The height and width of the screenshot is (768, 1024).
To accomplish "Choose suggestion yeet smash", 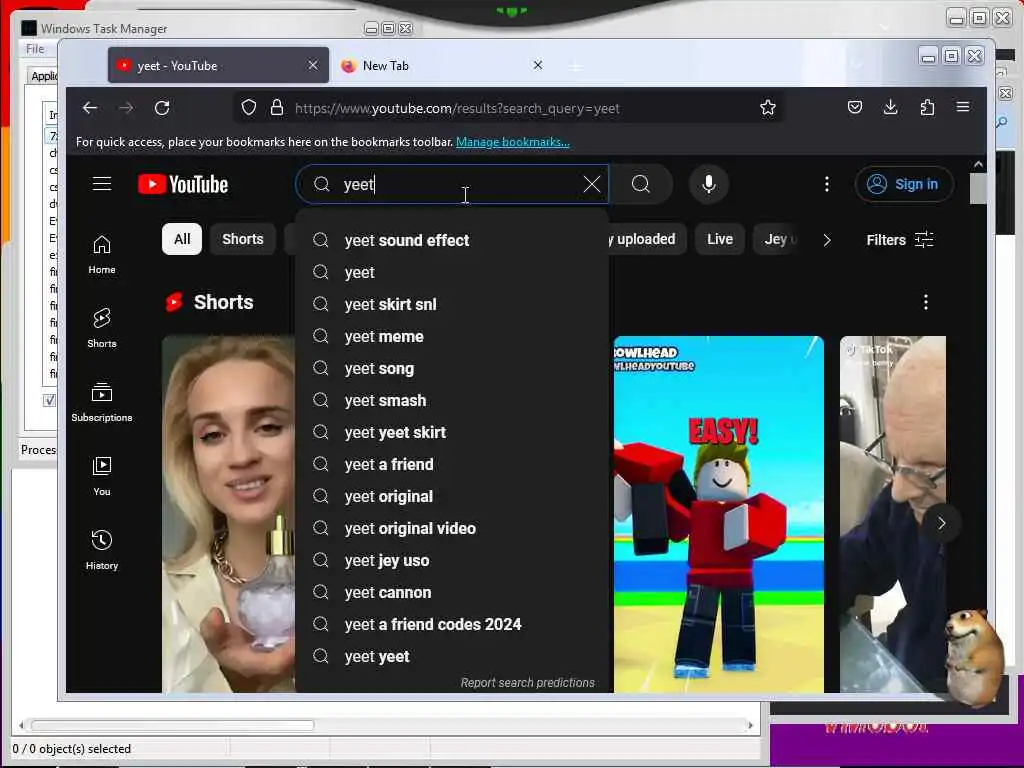I will pyautogui.click(x=452, y=400).
